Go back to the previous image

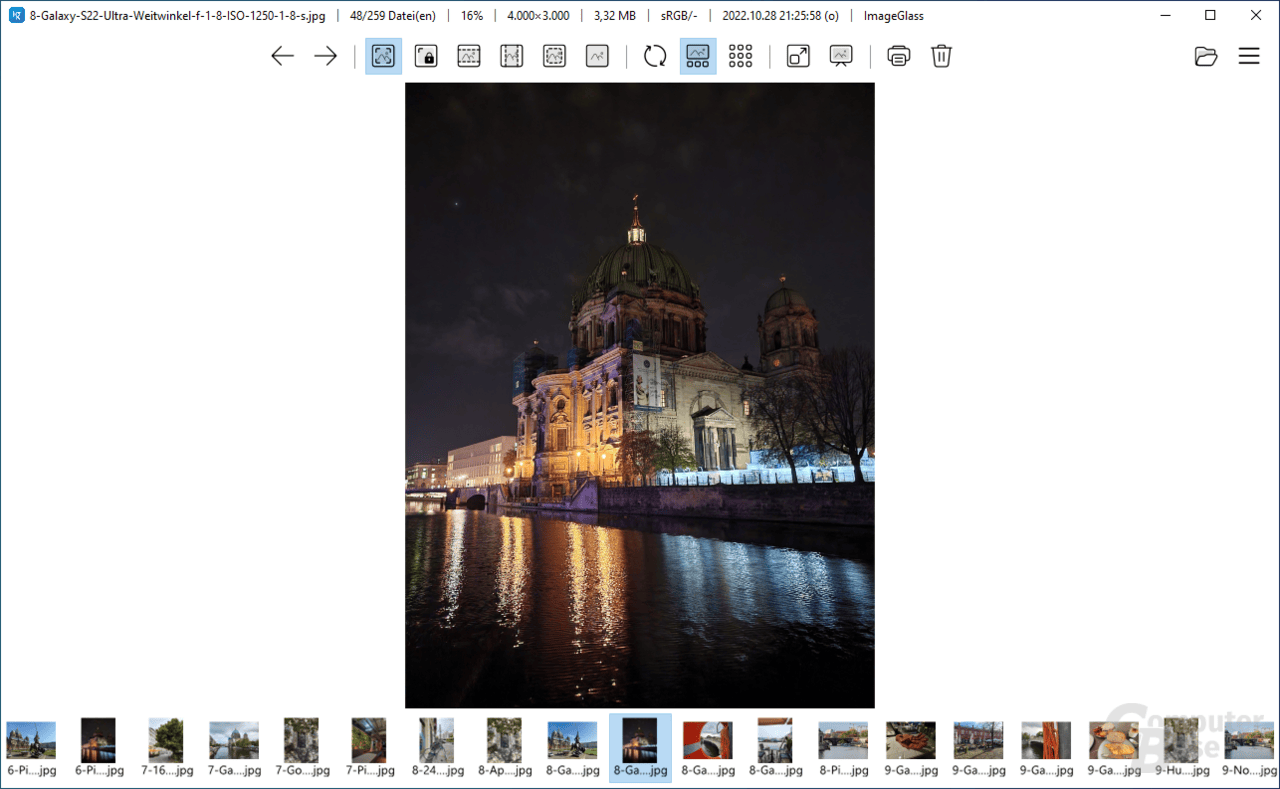click(282, 56)
